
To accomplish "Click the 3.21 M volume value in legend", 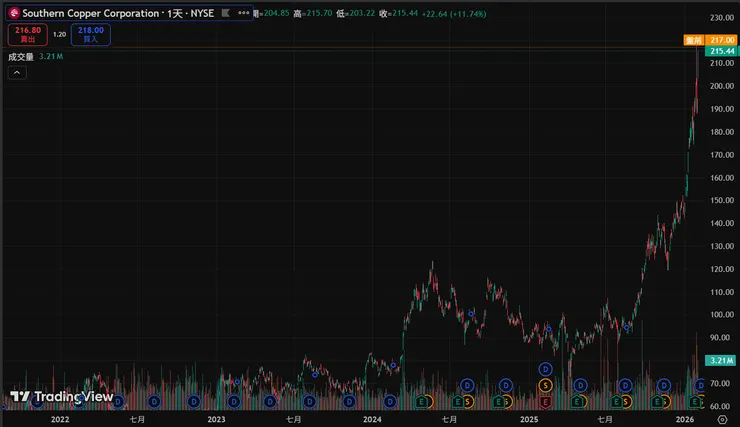I will pyautogui.click(x=51, y=57).
